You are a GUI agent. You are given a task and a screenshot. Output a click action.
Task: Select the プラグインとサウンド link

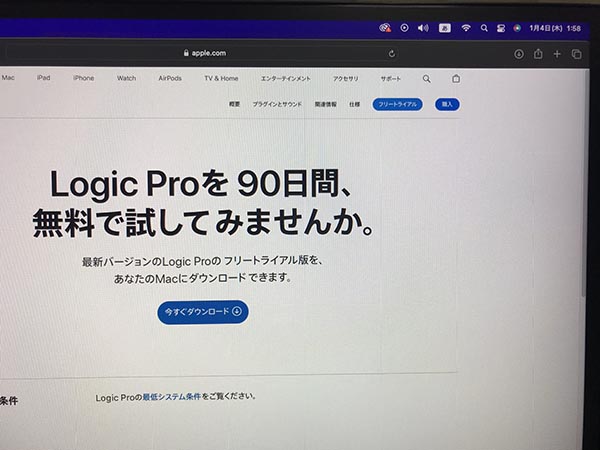pos(277,104)
